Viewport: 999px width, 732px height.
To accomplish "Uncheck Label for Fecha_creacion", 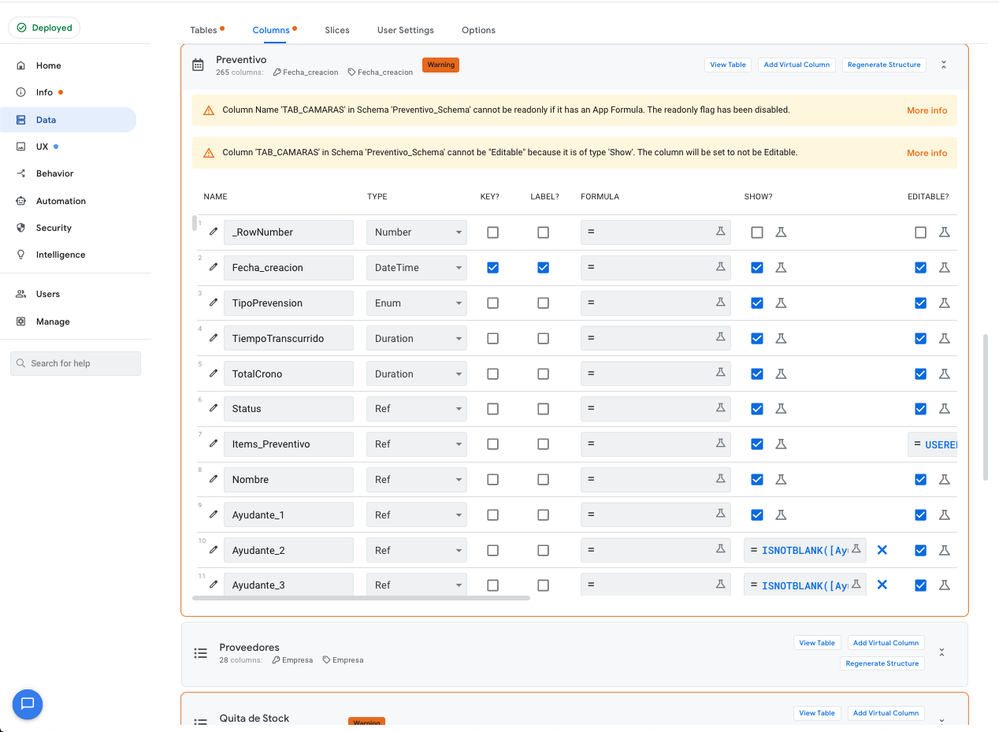I will point(543,268).
